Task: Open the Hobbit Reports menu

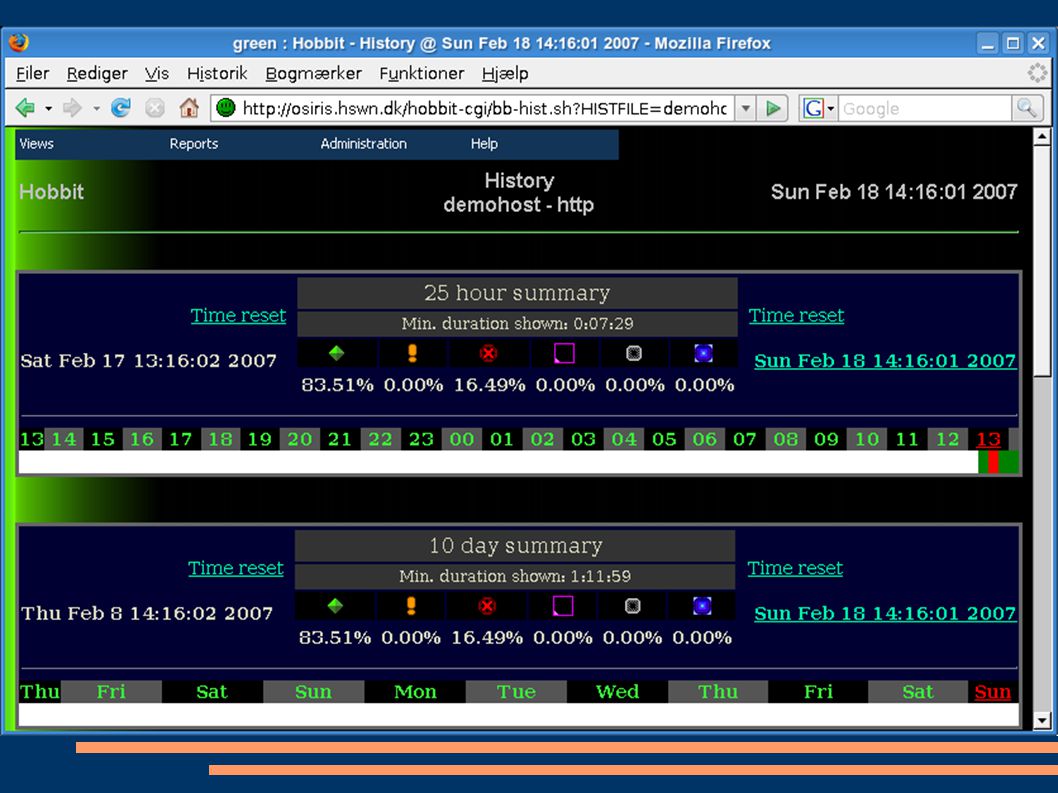Action: [194, 144]
